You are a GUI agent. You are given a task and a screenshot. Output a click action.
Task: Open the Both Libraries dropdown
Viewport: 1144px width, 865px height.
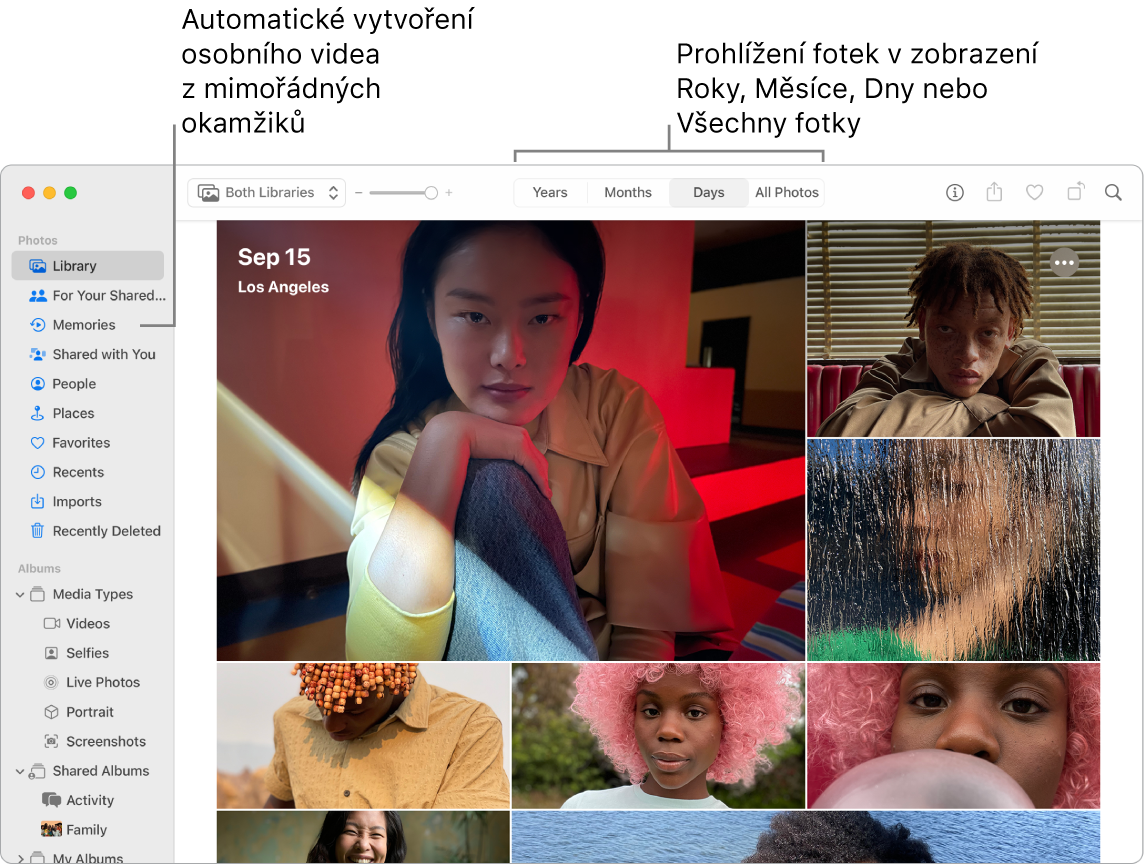[x=266, y=192]
